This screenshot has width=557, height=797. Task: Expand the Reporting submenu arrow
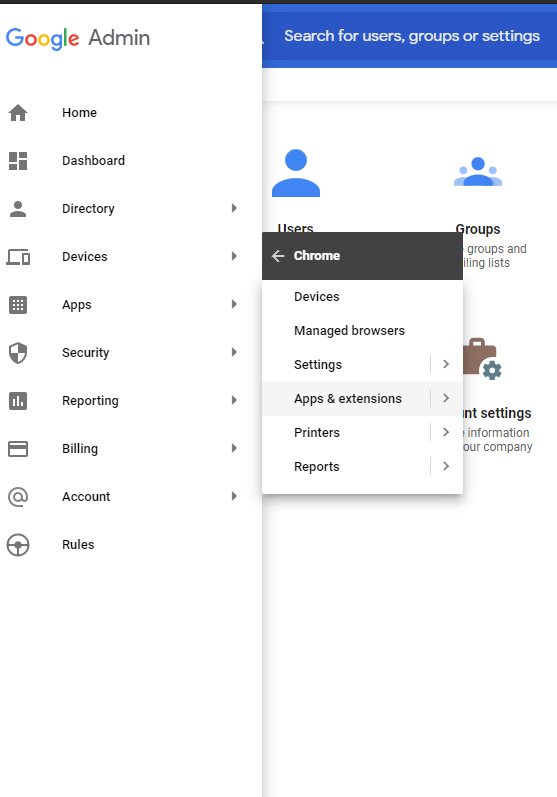coord(234,400)
